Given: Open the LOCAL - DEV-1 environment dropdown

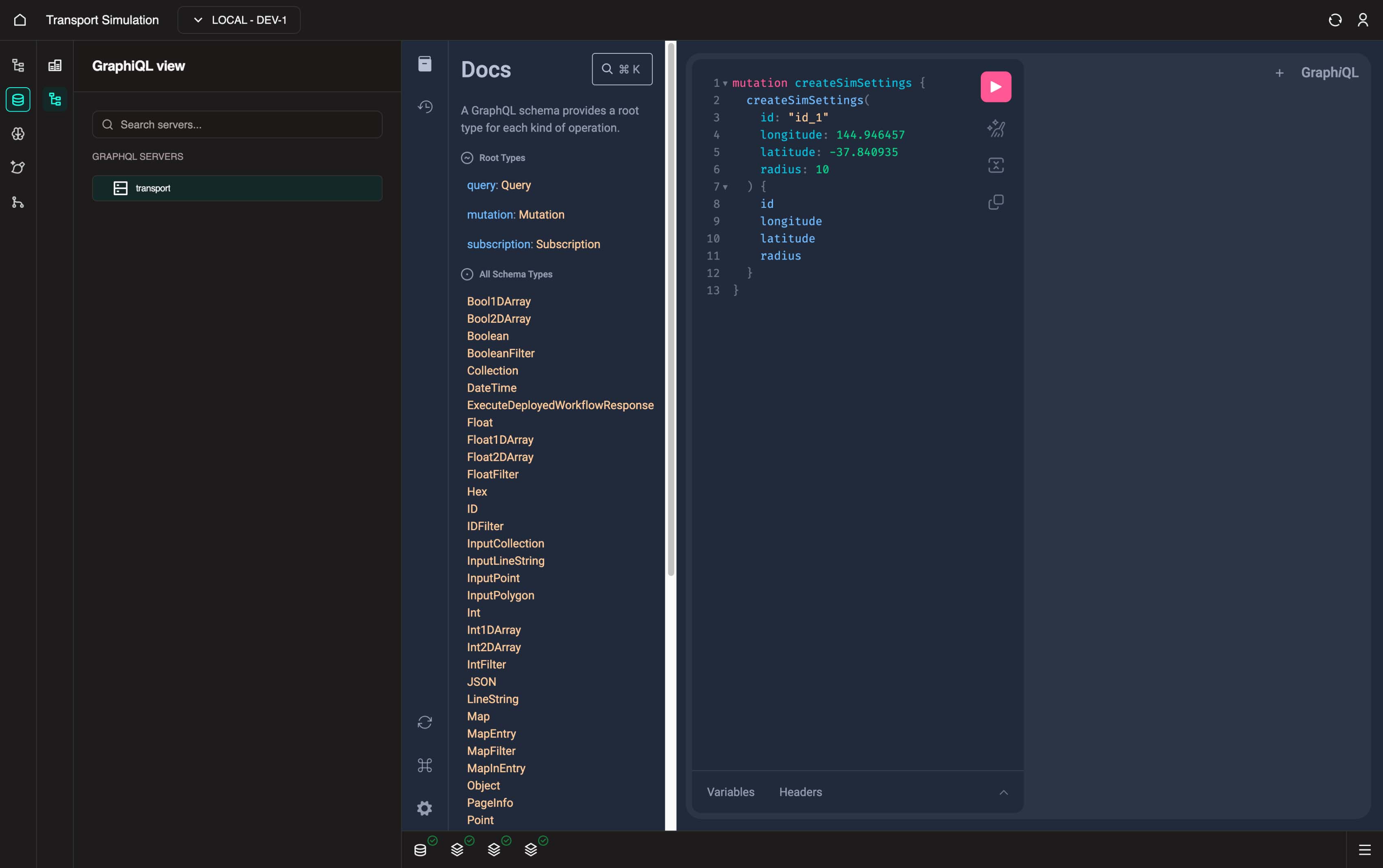Looking at the screenshot, I should (239, 20).
